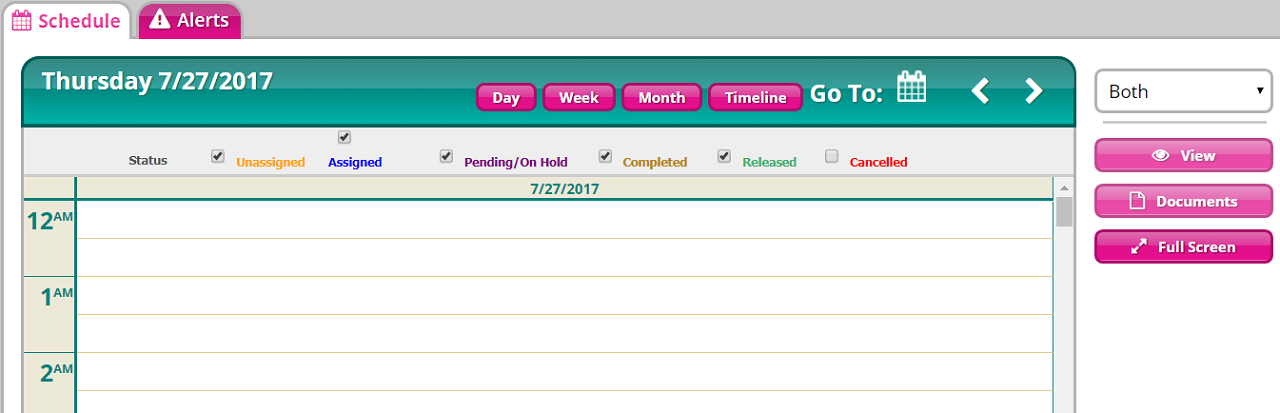The height and width of the screenshot is (413, 1280).
Task: Toggle the Completed status checkbox
Action: [x=605, y=156]
